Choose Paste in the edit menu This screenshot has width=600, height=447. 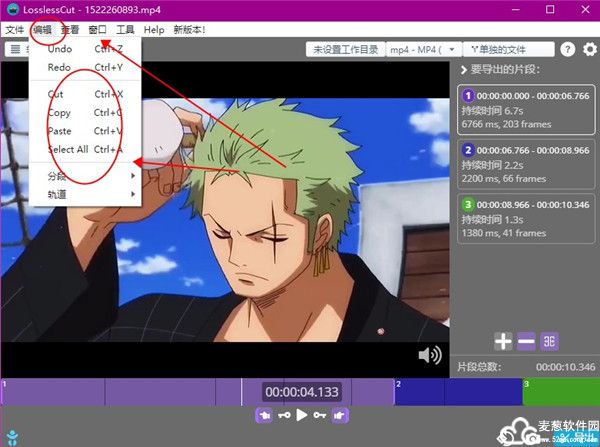85,131
